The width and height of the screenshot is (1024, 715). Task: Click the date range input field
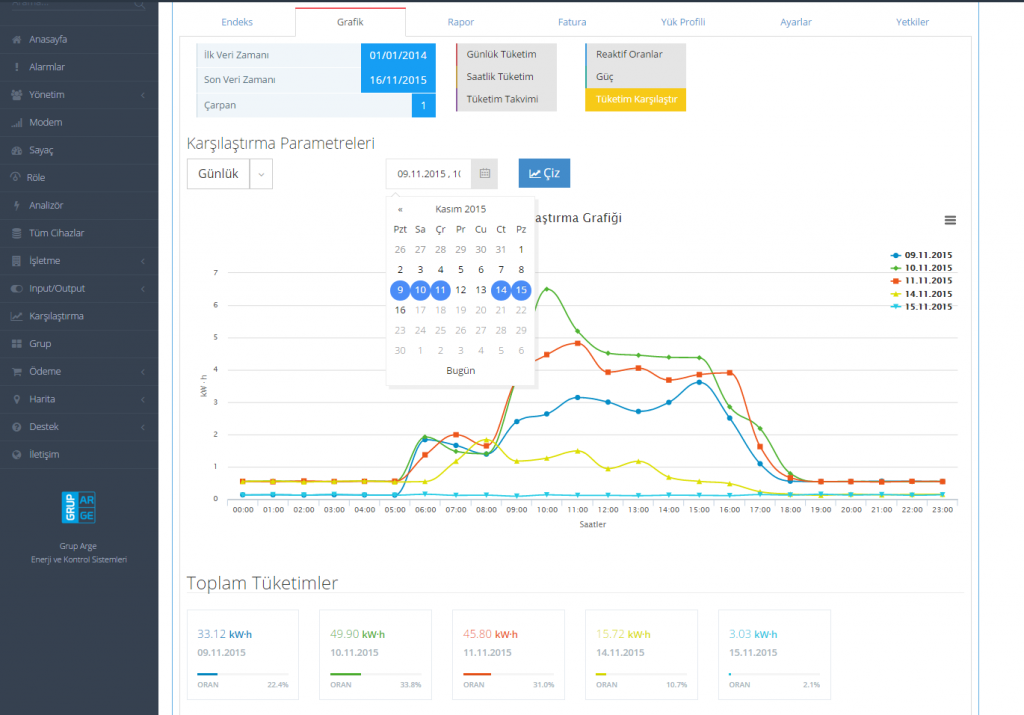(428, 174)
